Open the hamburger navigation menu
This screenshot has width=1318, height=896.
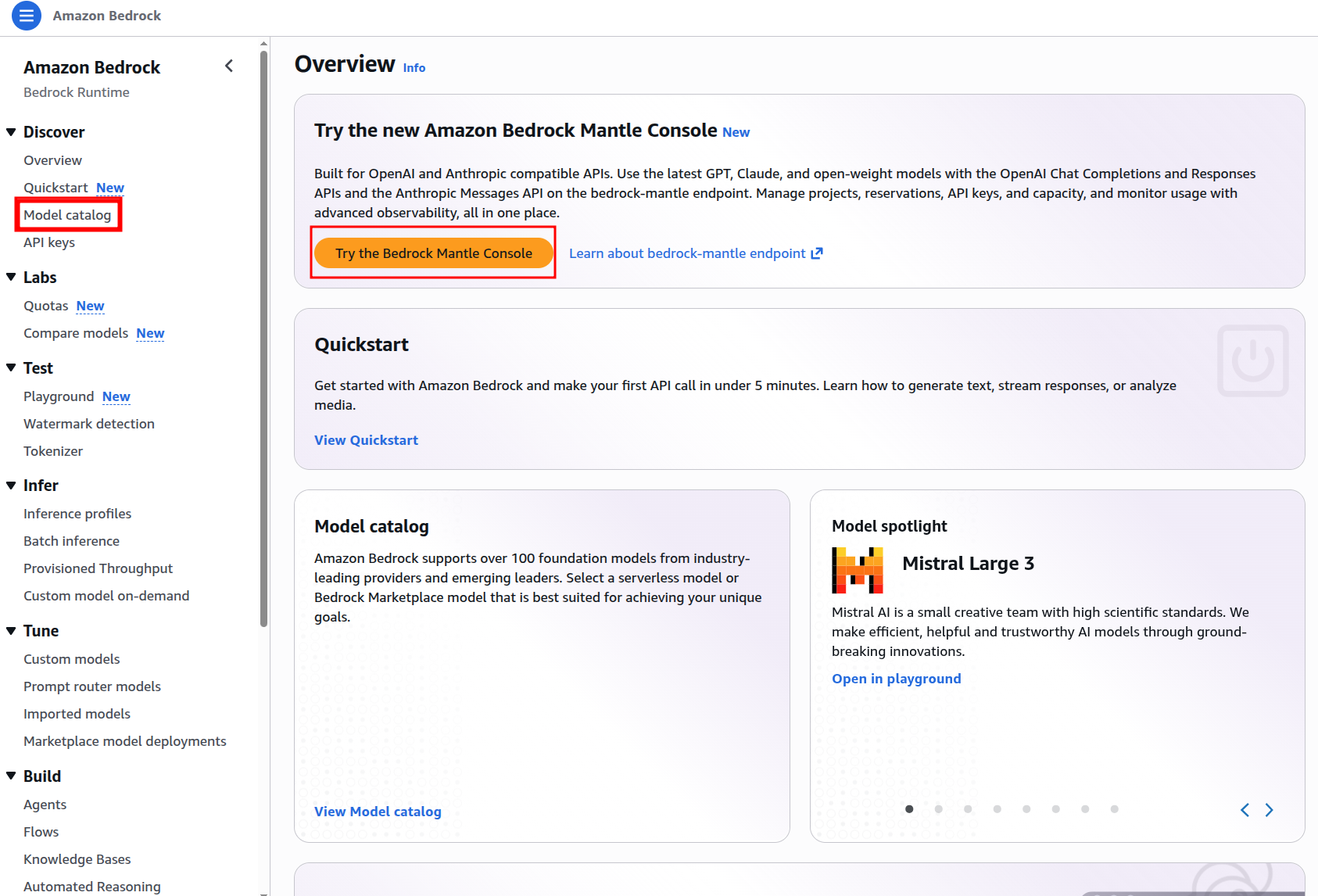[27, 16]
